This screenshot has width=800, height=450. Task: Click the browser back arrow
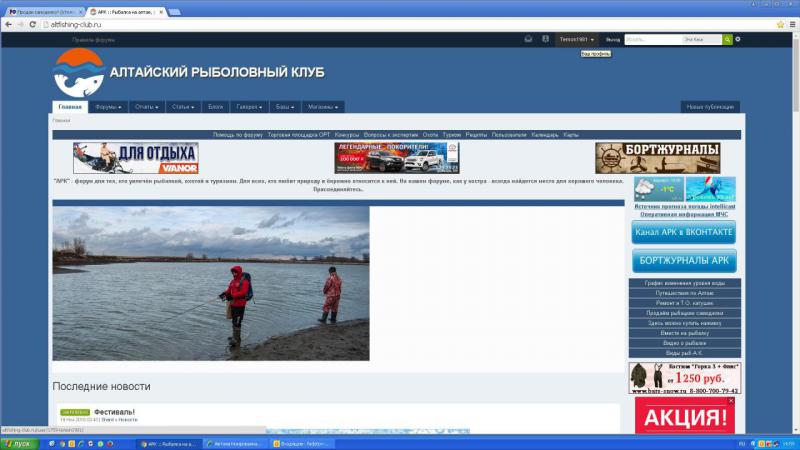pyautogui.click(x=8, y=24)
